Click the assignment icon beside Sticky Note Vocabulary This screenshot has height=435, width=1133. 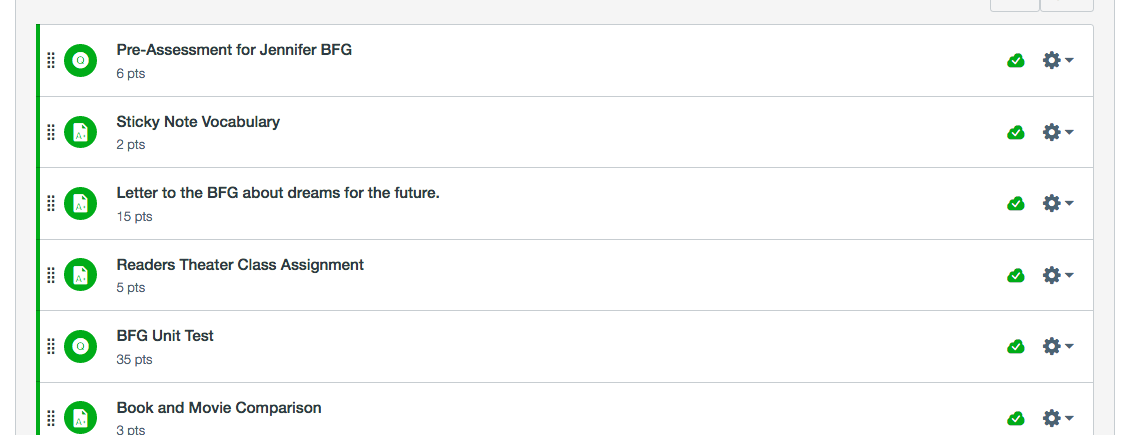coord(81,132)
